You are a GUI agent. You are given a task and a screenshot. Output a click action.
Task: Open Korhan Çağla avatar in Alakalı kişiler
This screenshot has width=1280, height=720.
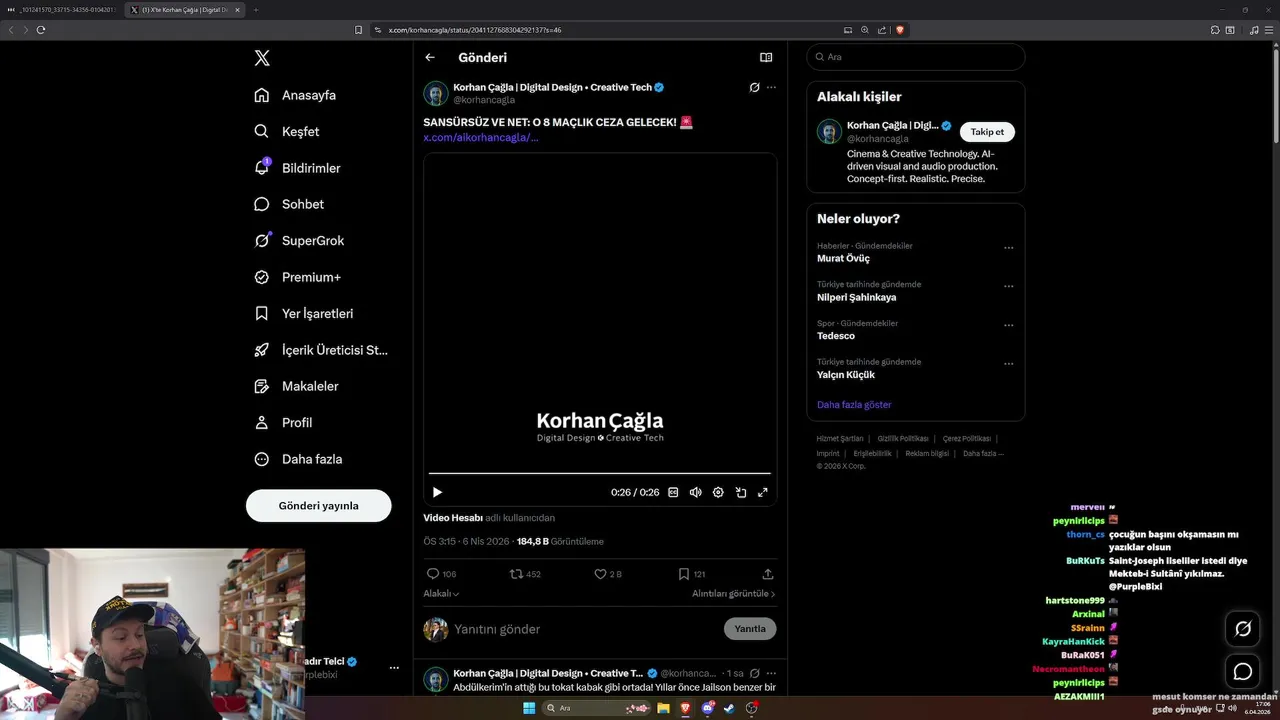point(829,131)
